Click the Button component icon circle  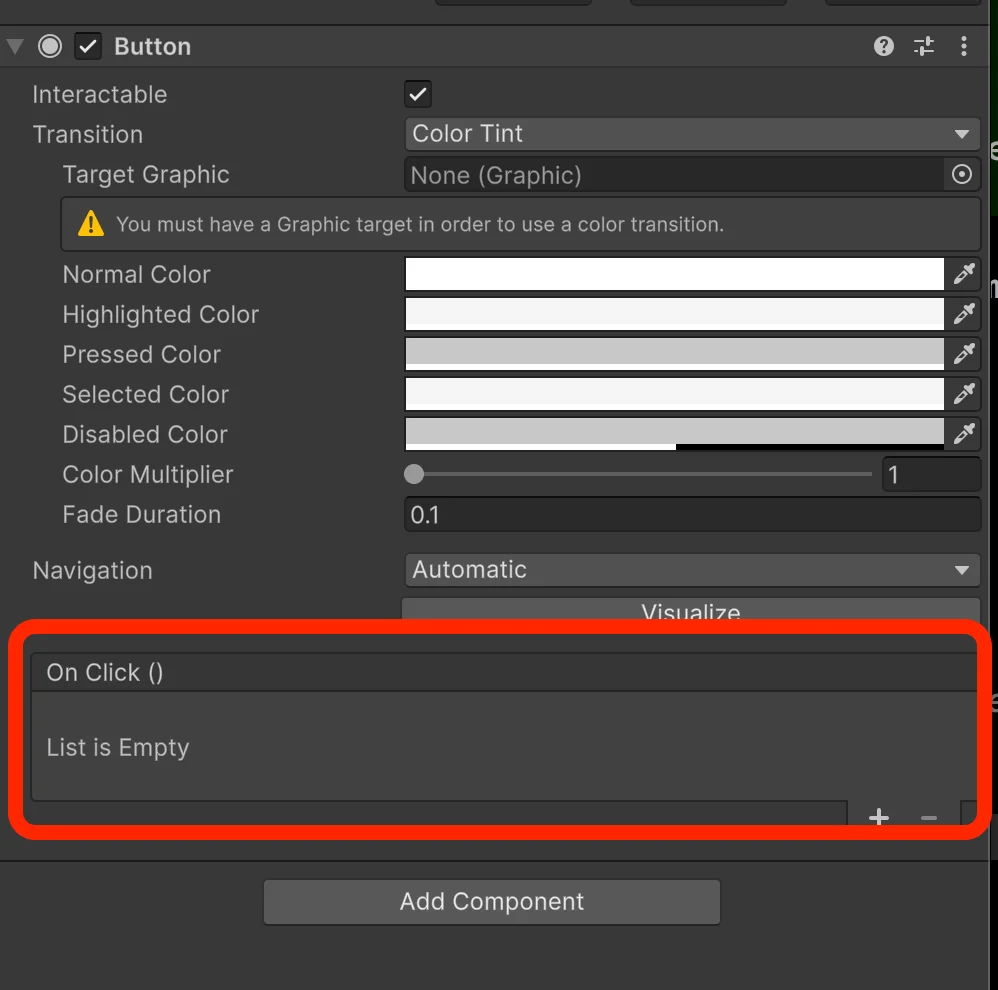pyautogui.click(x=50, y=46)
